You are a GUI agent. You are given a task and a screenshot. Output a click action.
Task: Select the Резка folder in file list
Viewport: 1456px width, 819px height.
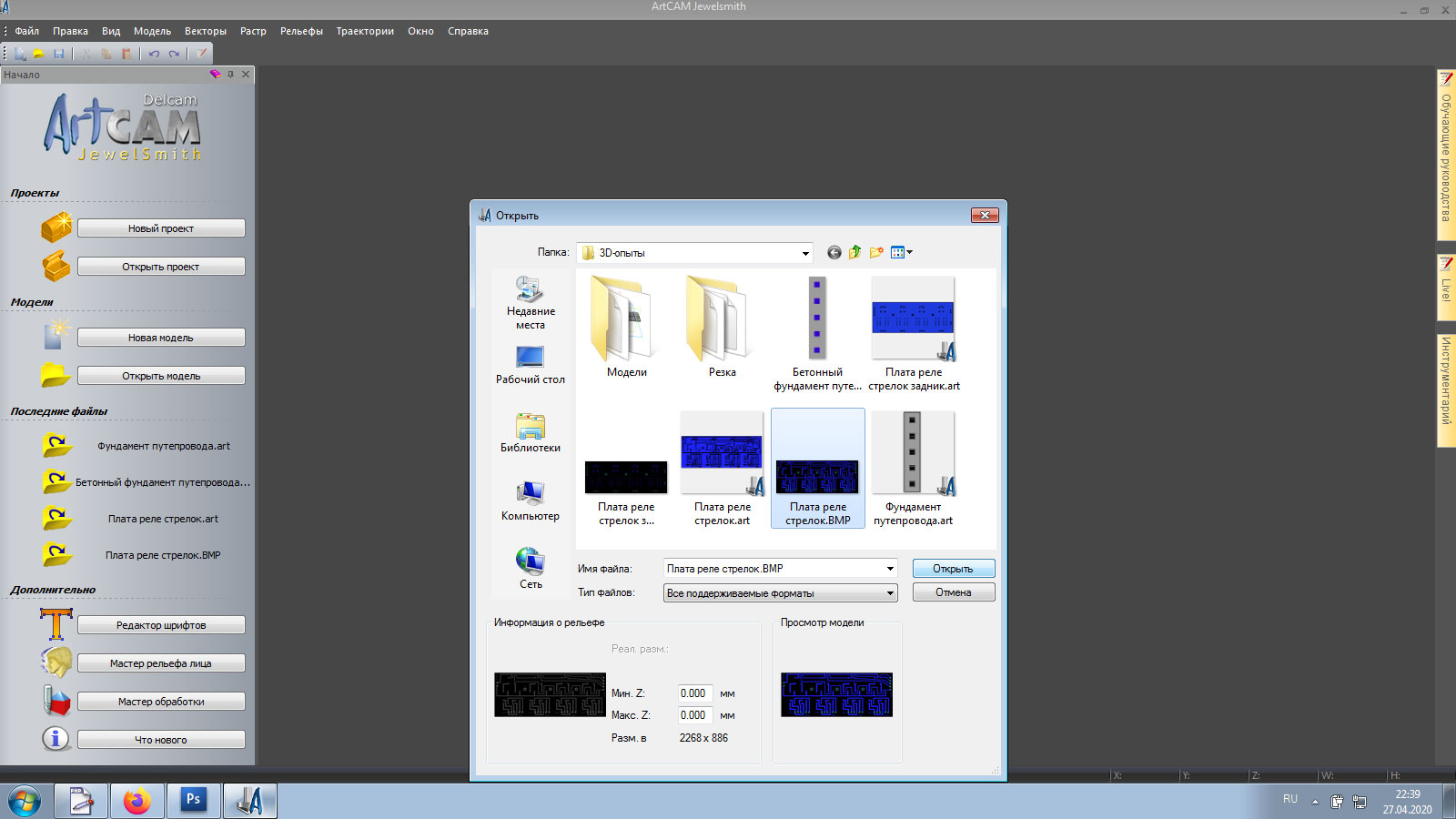click(723, 328)
